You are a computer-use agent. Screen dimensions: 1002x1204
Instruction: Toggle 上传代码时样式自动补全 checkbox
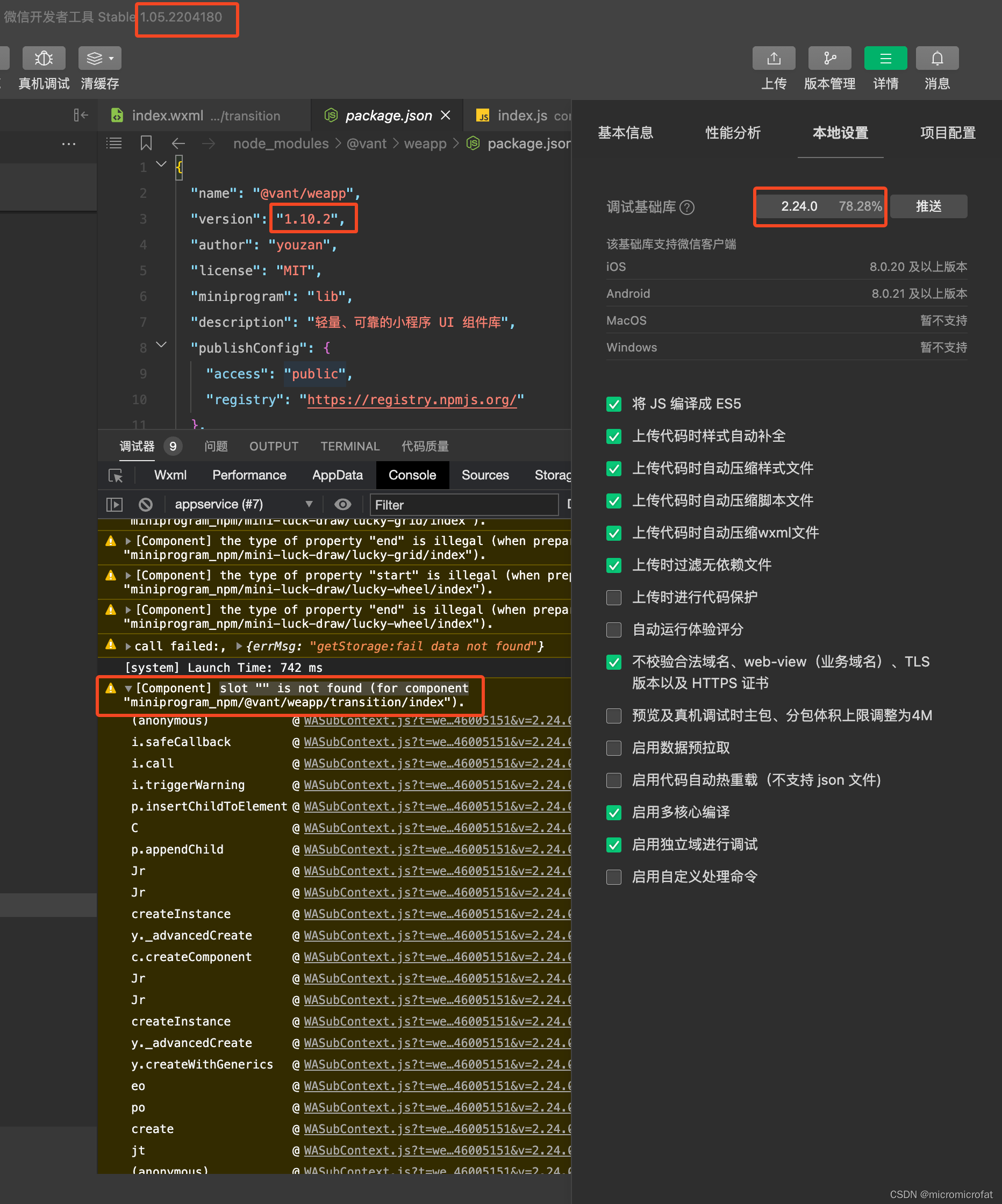coord(614,436)
